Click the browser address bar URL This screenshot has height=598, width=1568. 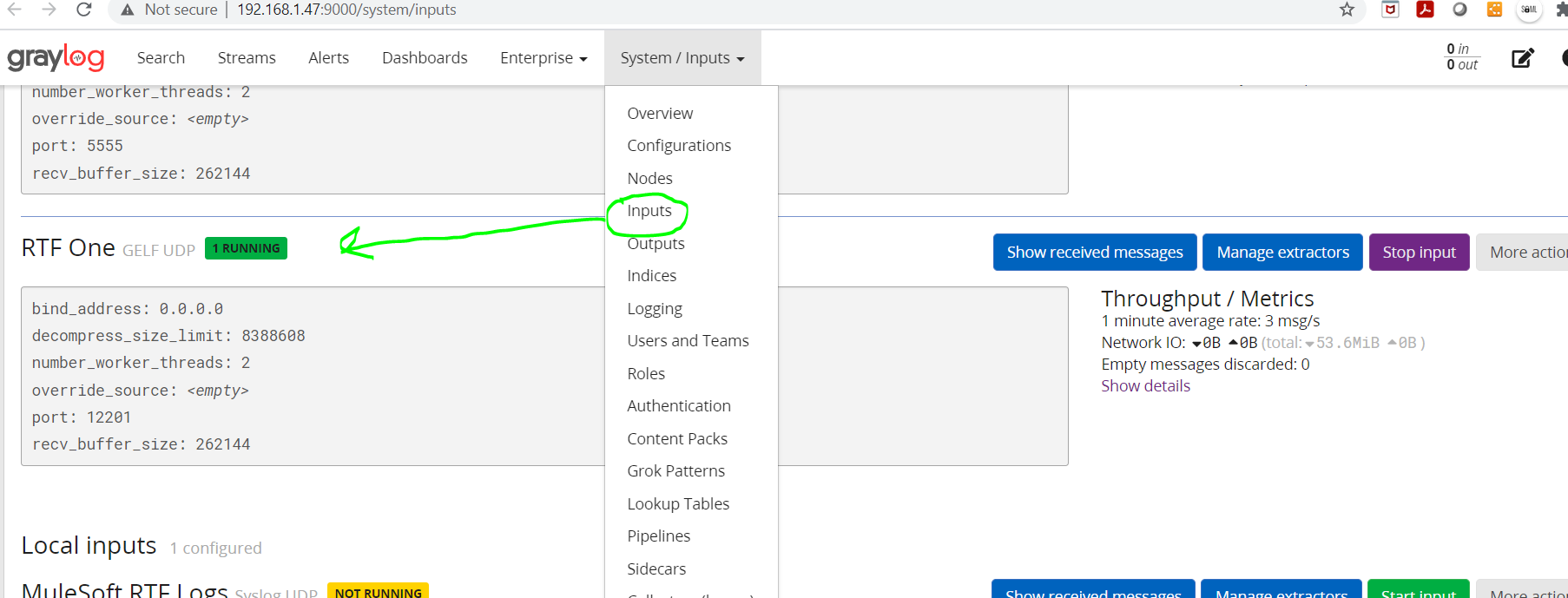tap(346, 10)
